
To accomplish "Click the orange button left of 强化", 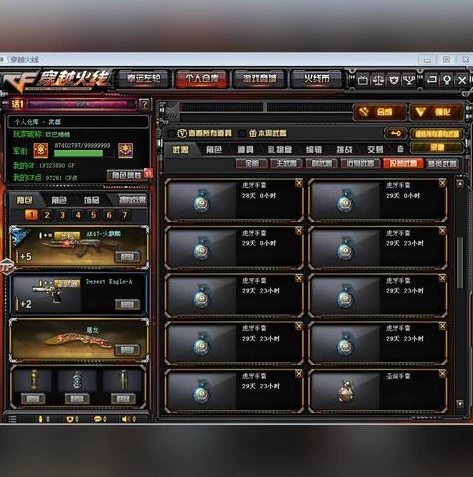I will tap(380, 112).
